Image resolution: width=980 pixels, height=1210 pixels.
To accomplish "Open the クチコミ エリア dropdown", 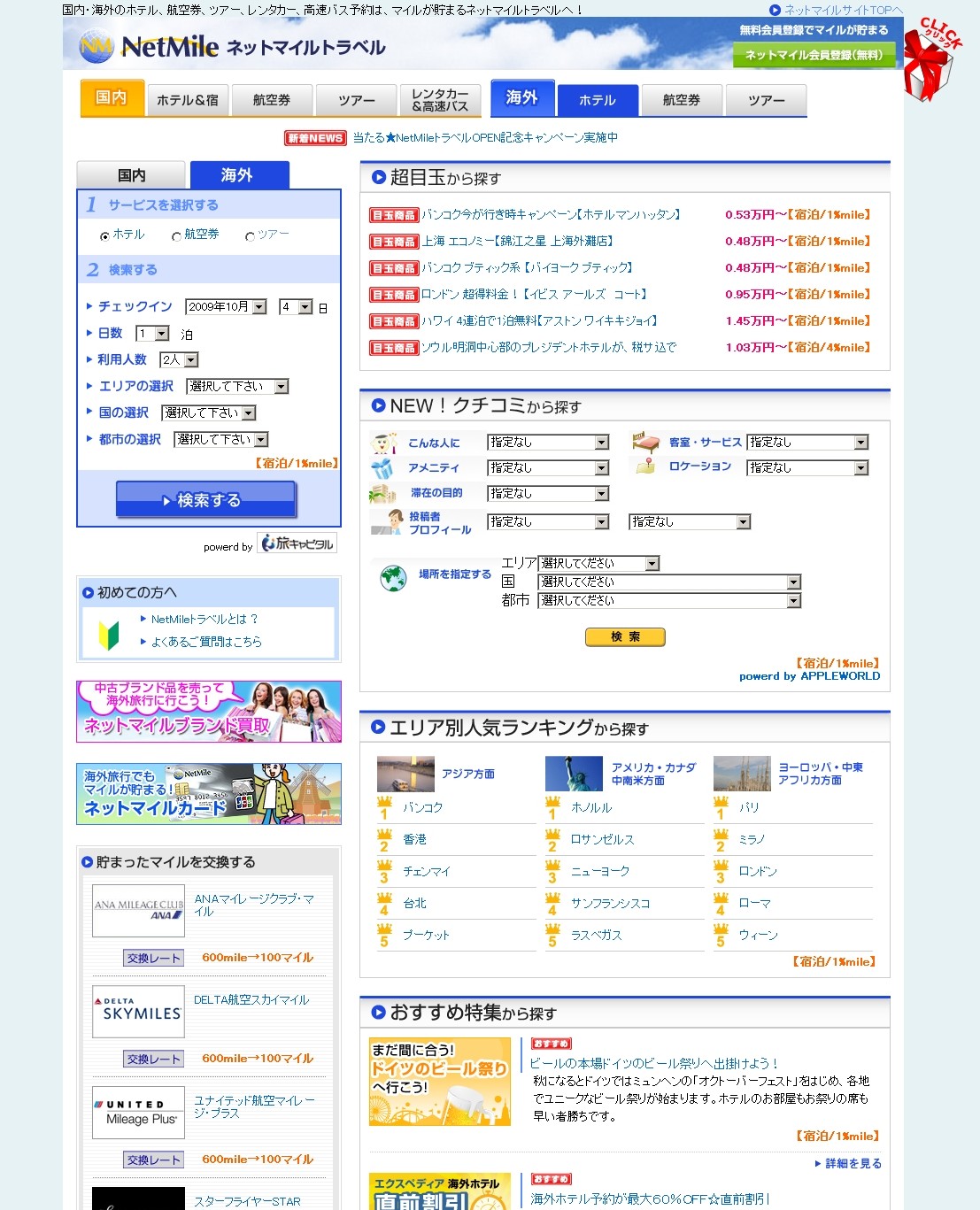I will (x=598, y=564).
